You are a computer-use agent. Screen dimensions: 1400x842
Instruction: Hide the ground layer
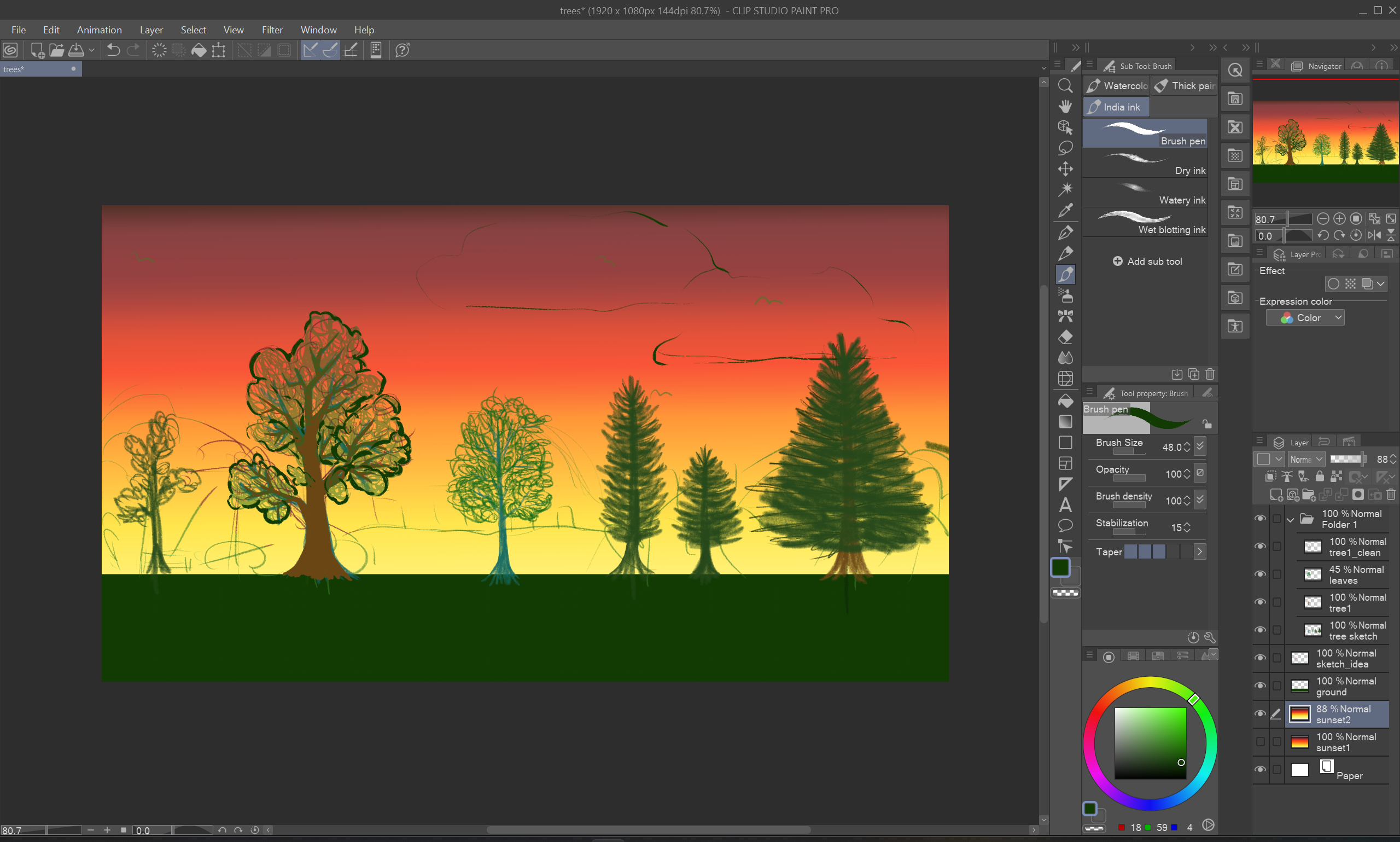click(1260, 686)
